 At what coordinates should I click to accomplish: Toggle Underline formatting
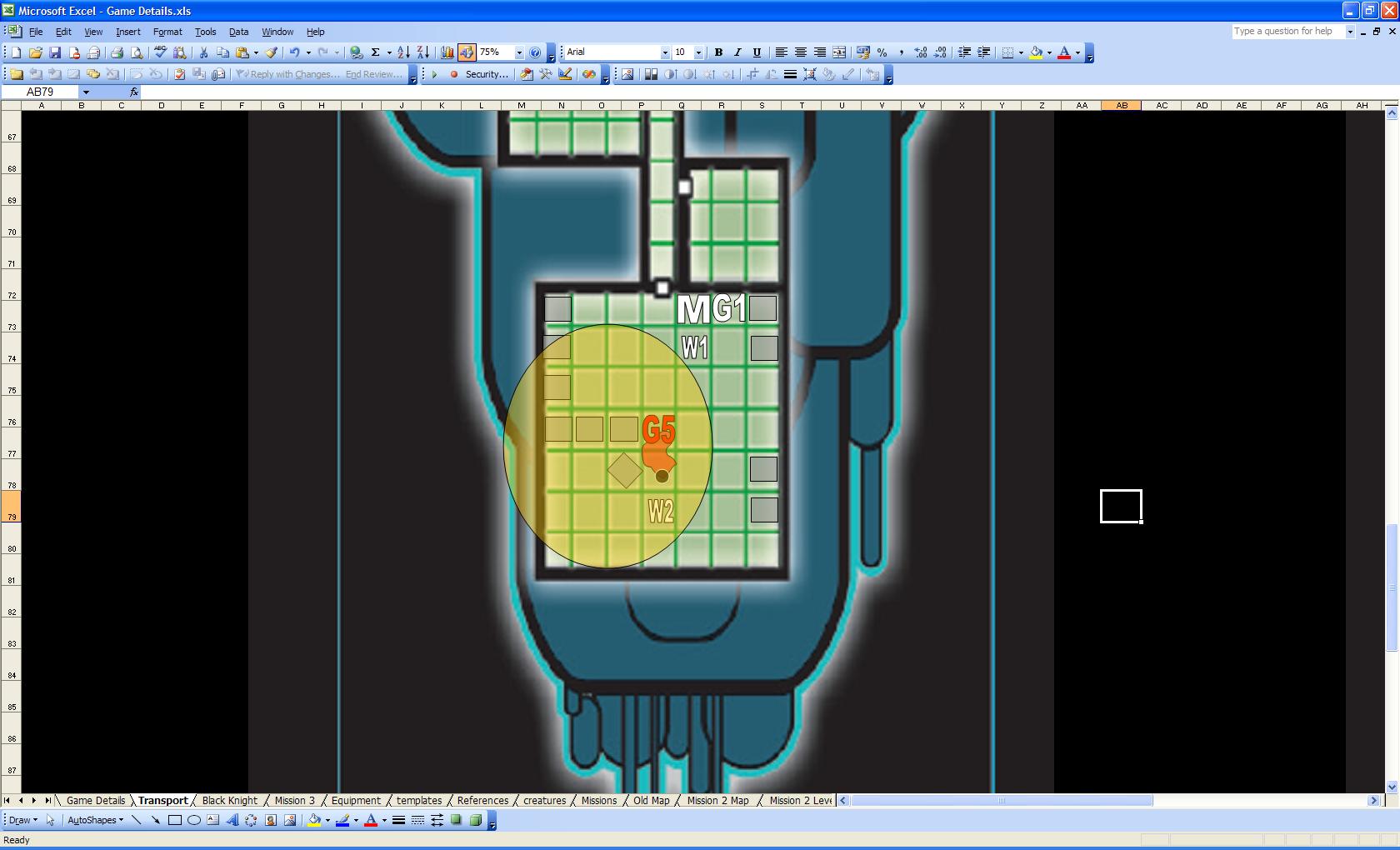(757, 52)
